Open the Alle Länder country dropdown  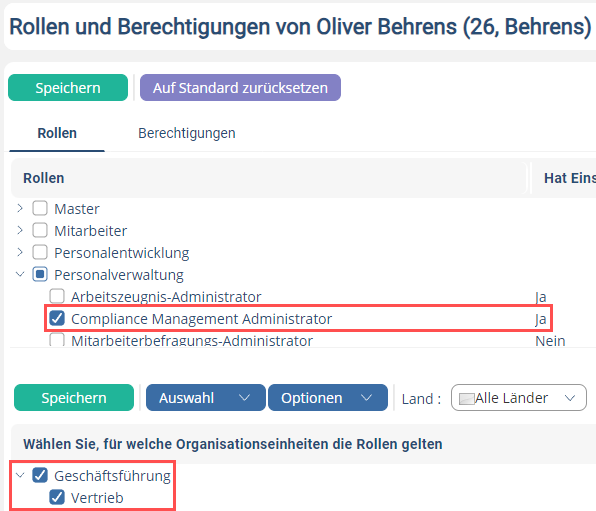pyautogui.click(x=518, y=398)
